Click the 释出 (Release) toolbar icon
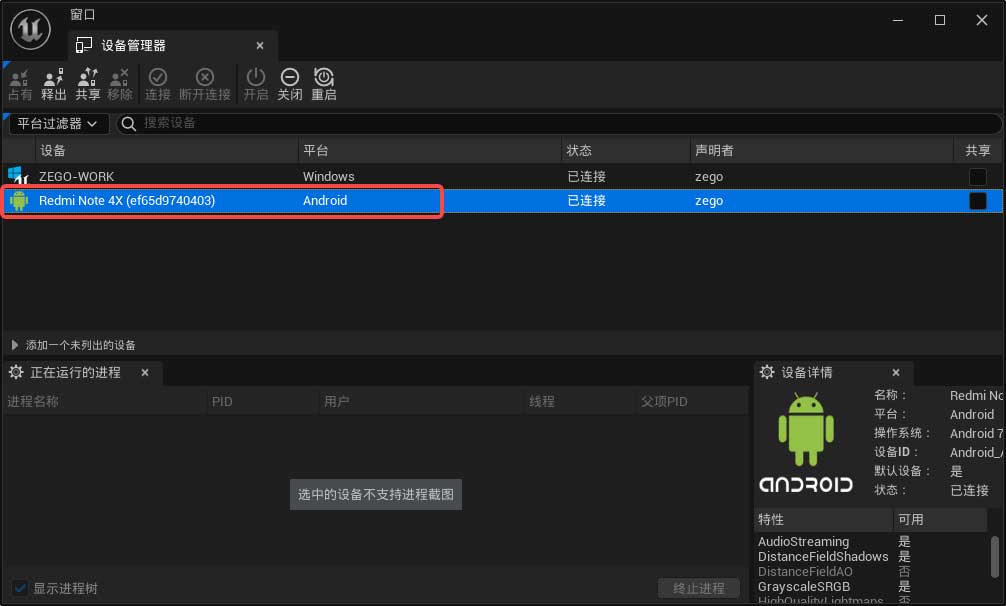The width and height of the screenshot is (1006, 606). (54, 84)
